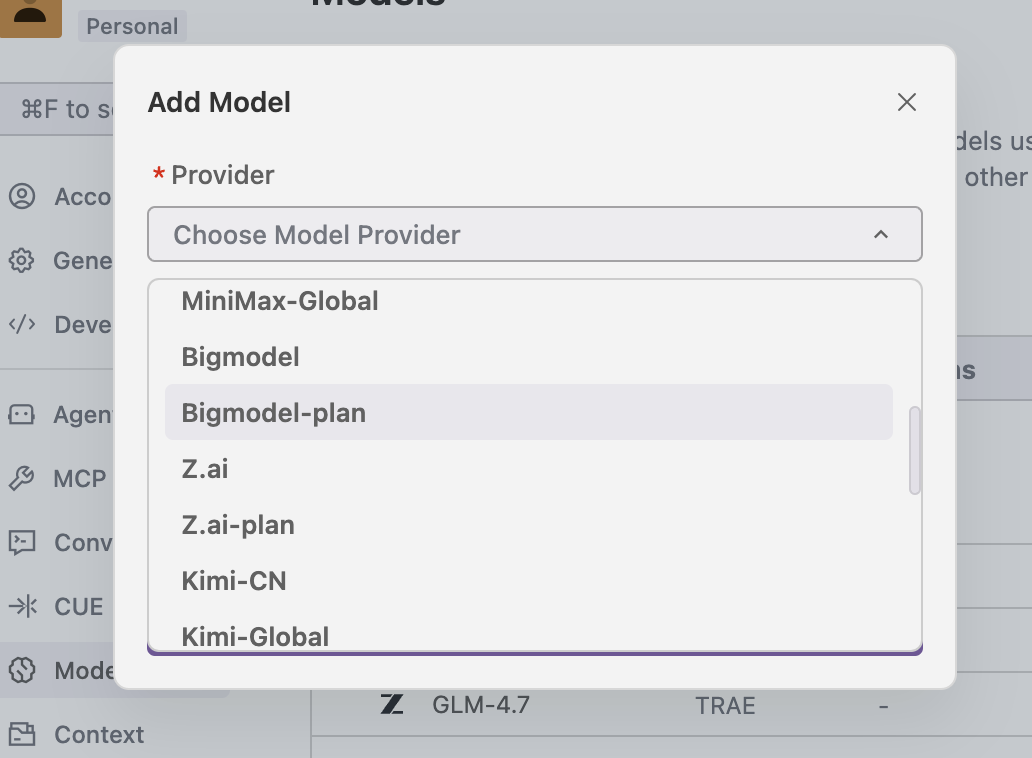Choose the Z.ai-plan provider option
The height and width of the screenshot is (758, 1032).
coord(238,525)
